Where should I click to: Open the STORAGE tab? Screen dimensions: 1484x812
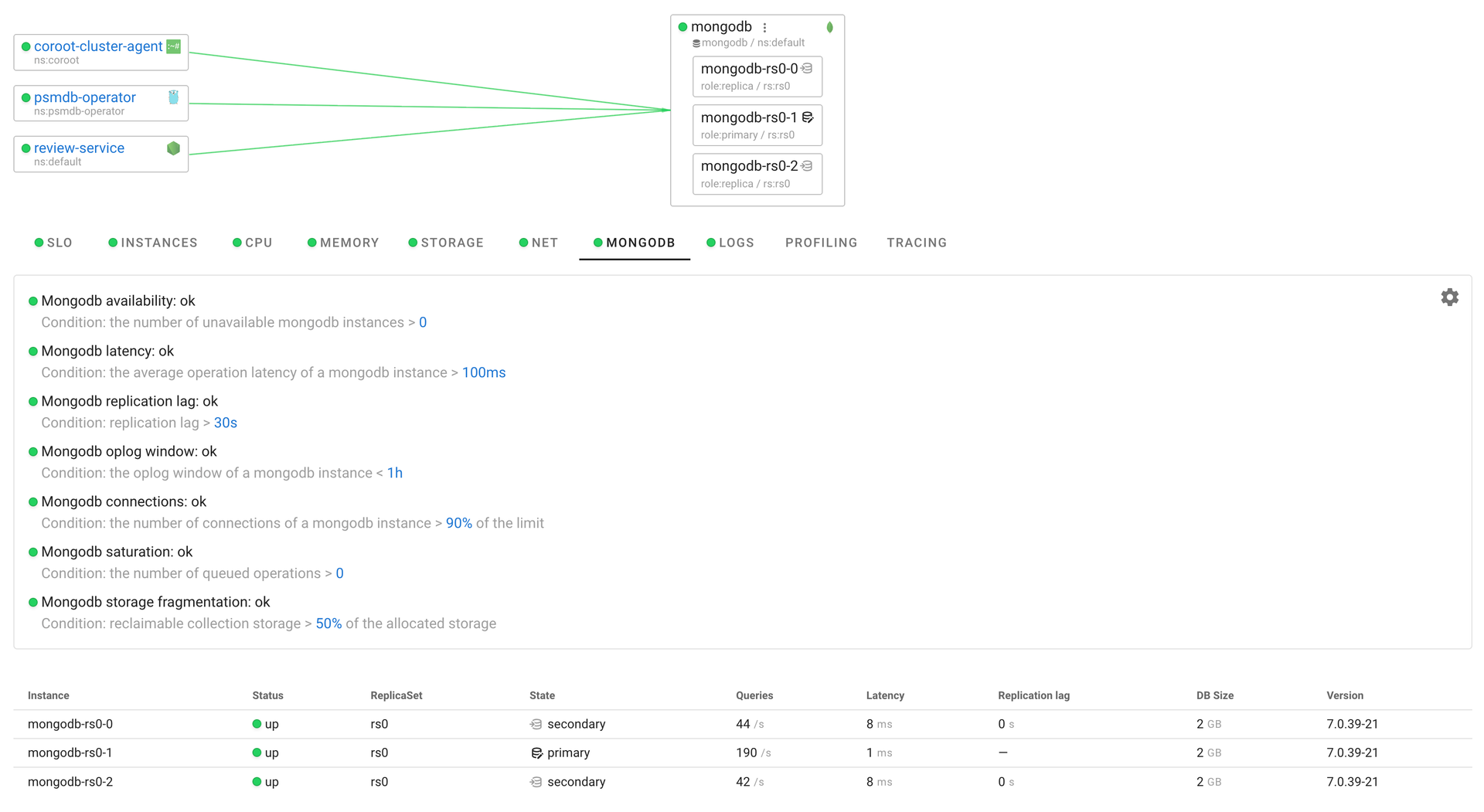[x=446, y=243]
